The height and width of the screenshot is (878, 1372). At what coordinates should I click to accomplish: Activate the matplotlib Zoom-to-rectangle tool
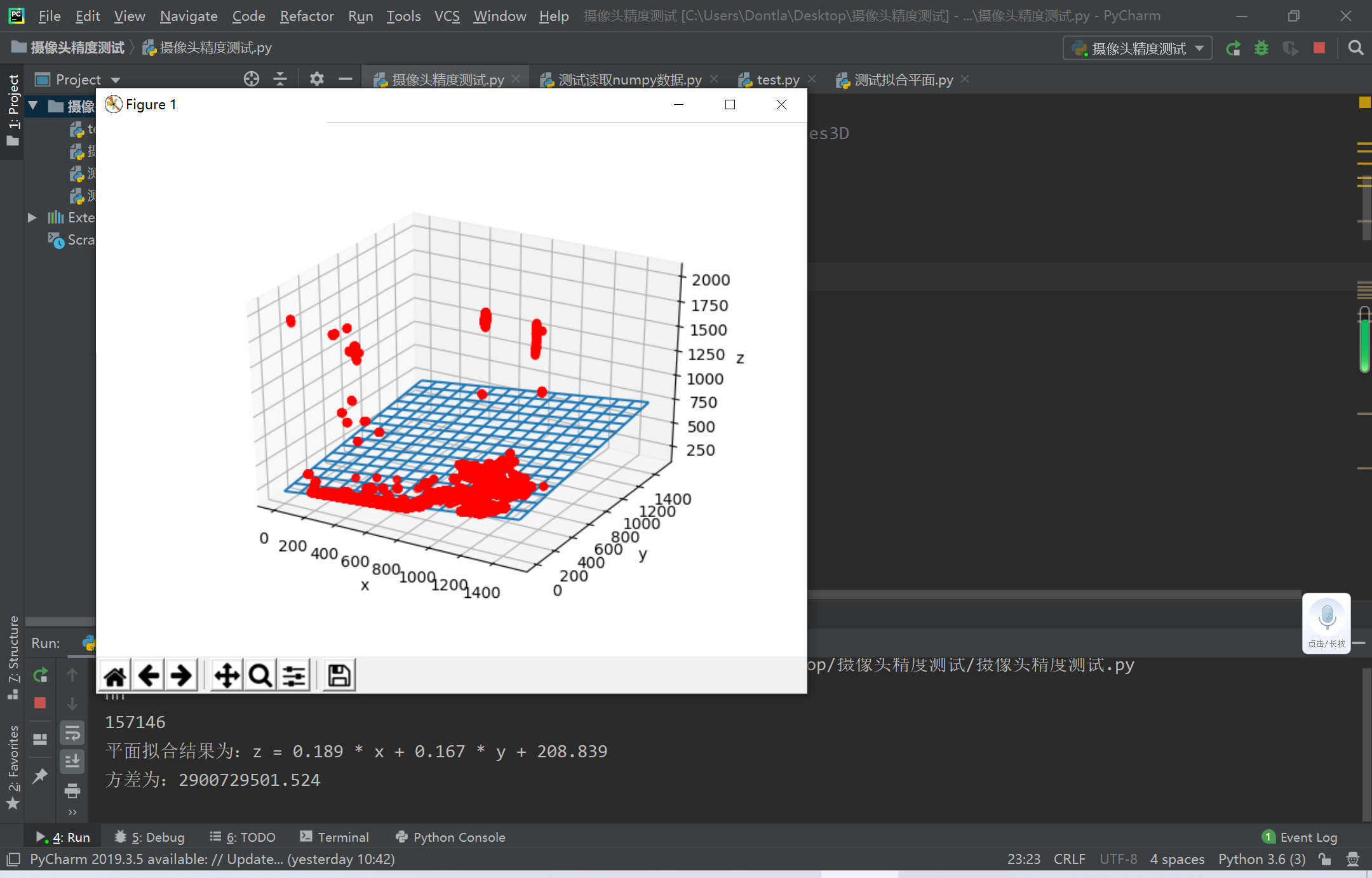tap(259, 675)
